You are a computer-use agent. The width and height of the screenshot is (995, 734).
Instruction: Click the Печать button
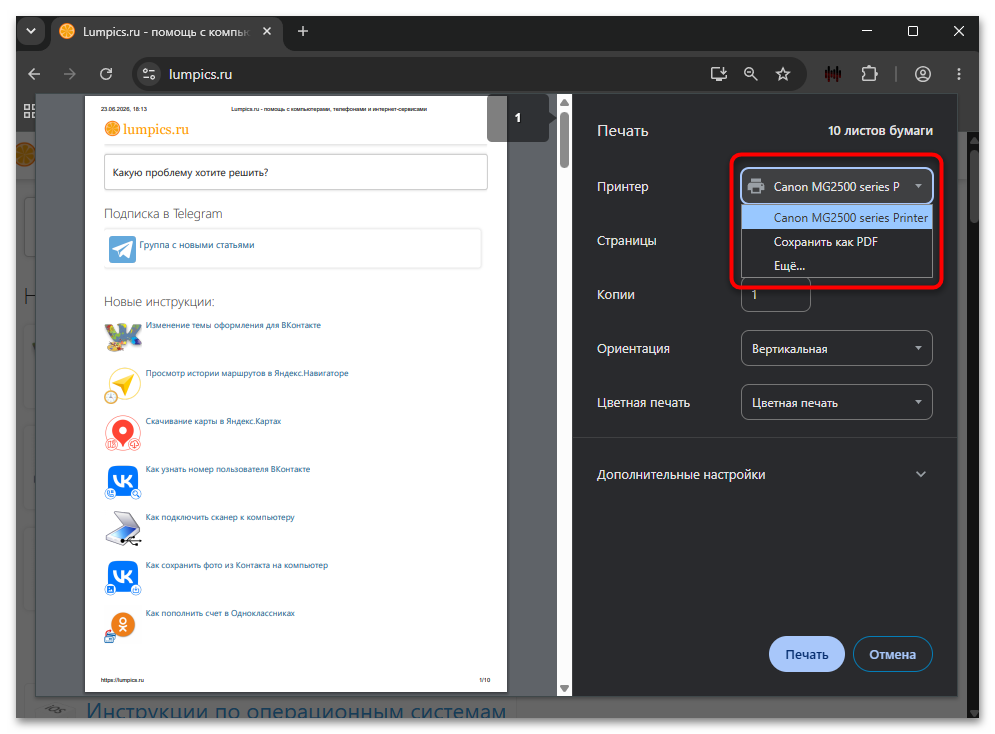coord(807,654)
